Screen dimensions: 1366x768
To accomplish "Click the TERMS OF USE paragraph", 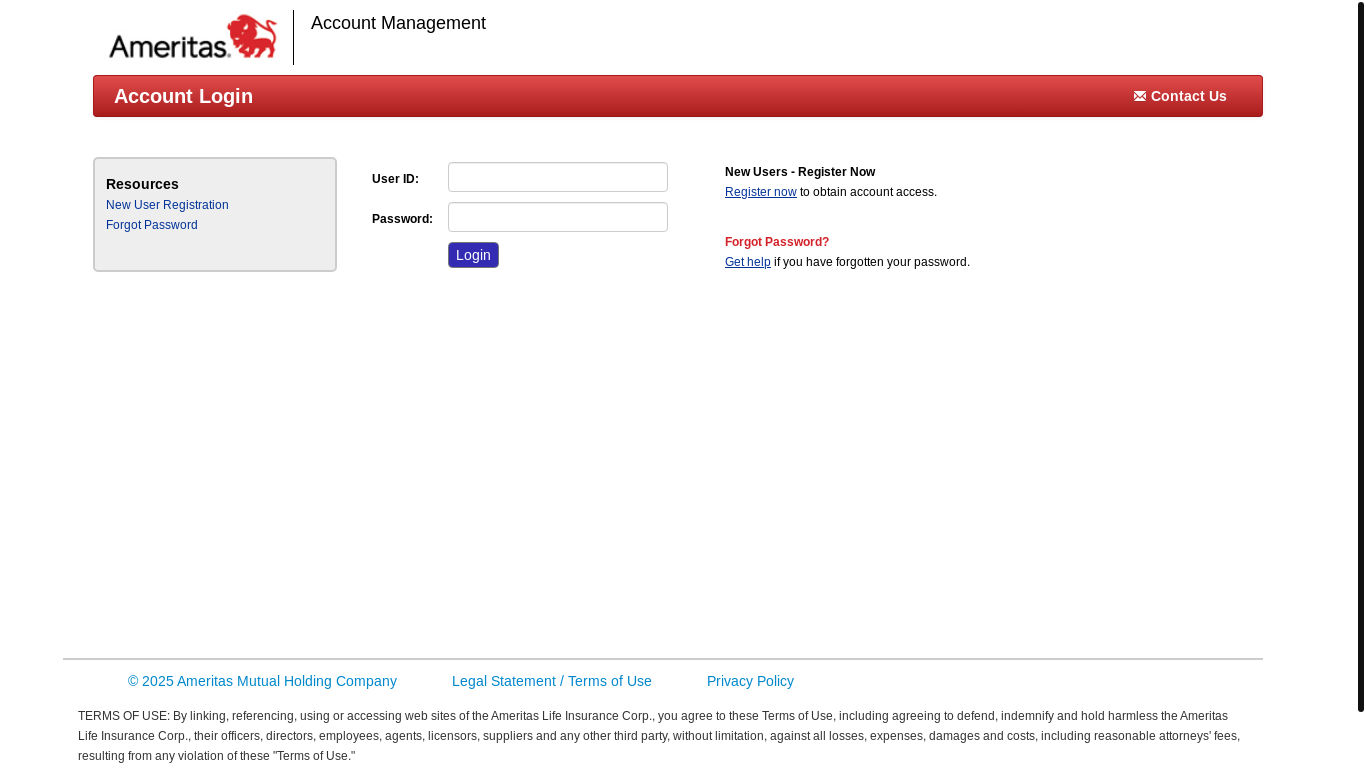I will coord(659,736).
